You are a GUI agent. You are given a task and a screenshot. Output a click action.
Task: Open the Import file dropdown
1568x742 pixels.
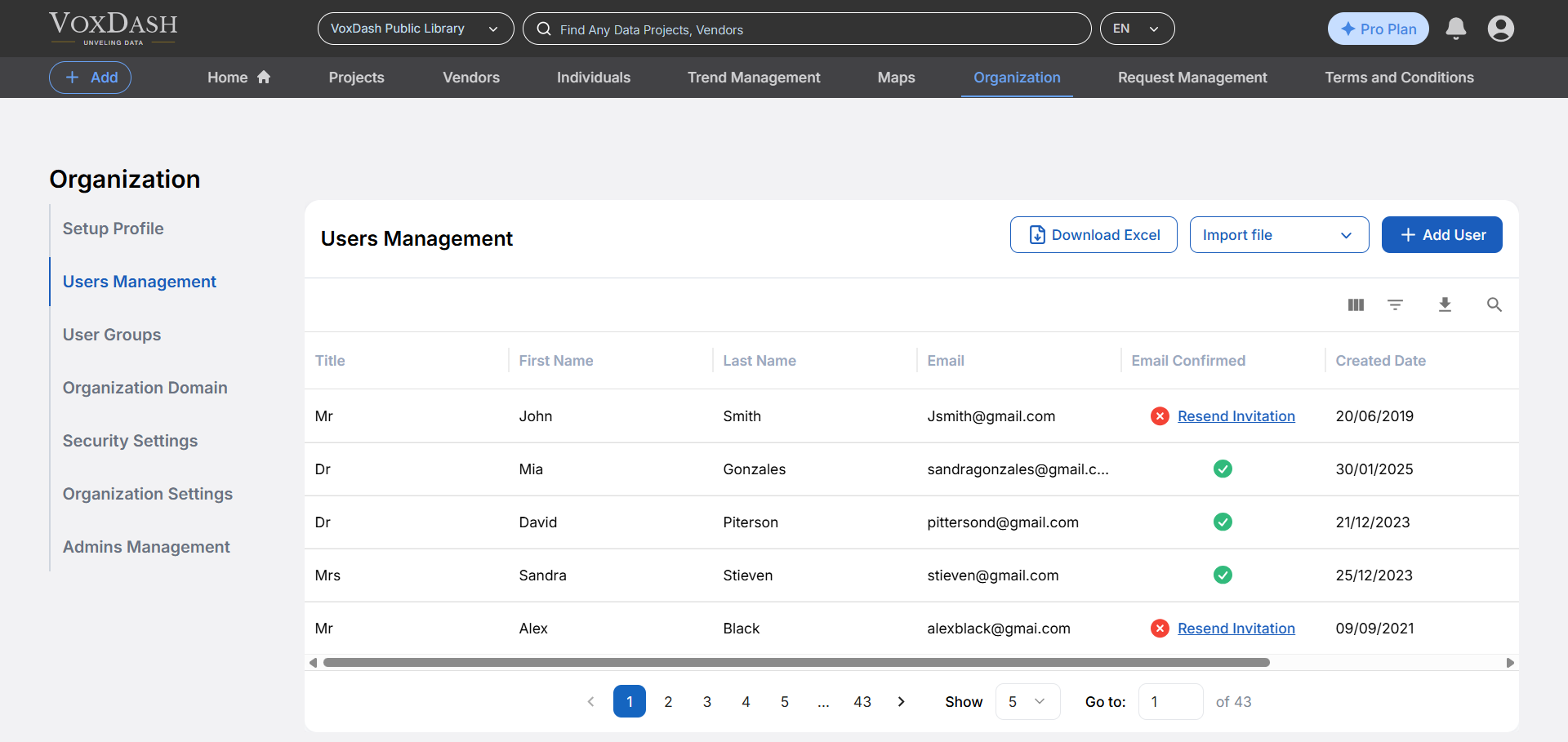pyautogui.click(x=1279, y=234)
